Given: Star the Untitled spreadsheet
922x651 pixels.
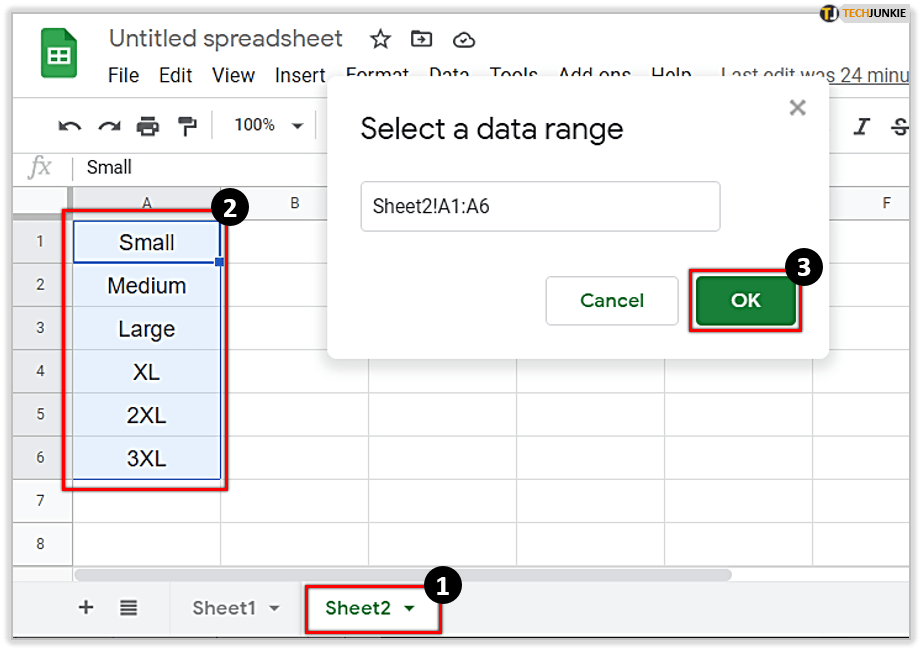Looking at the screenshot, I should [380, 39].
